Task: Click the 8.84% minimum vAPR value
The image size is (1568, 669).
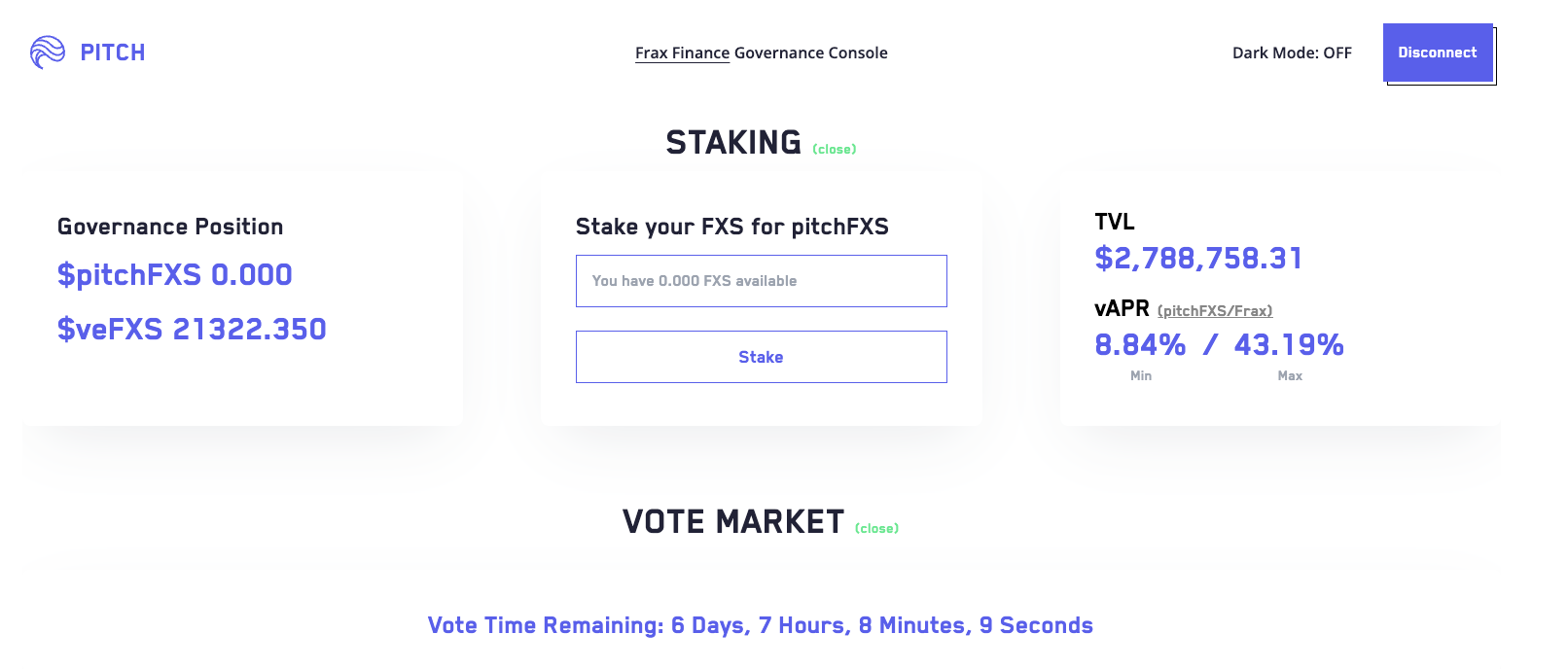Action: pos(1140,345)
